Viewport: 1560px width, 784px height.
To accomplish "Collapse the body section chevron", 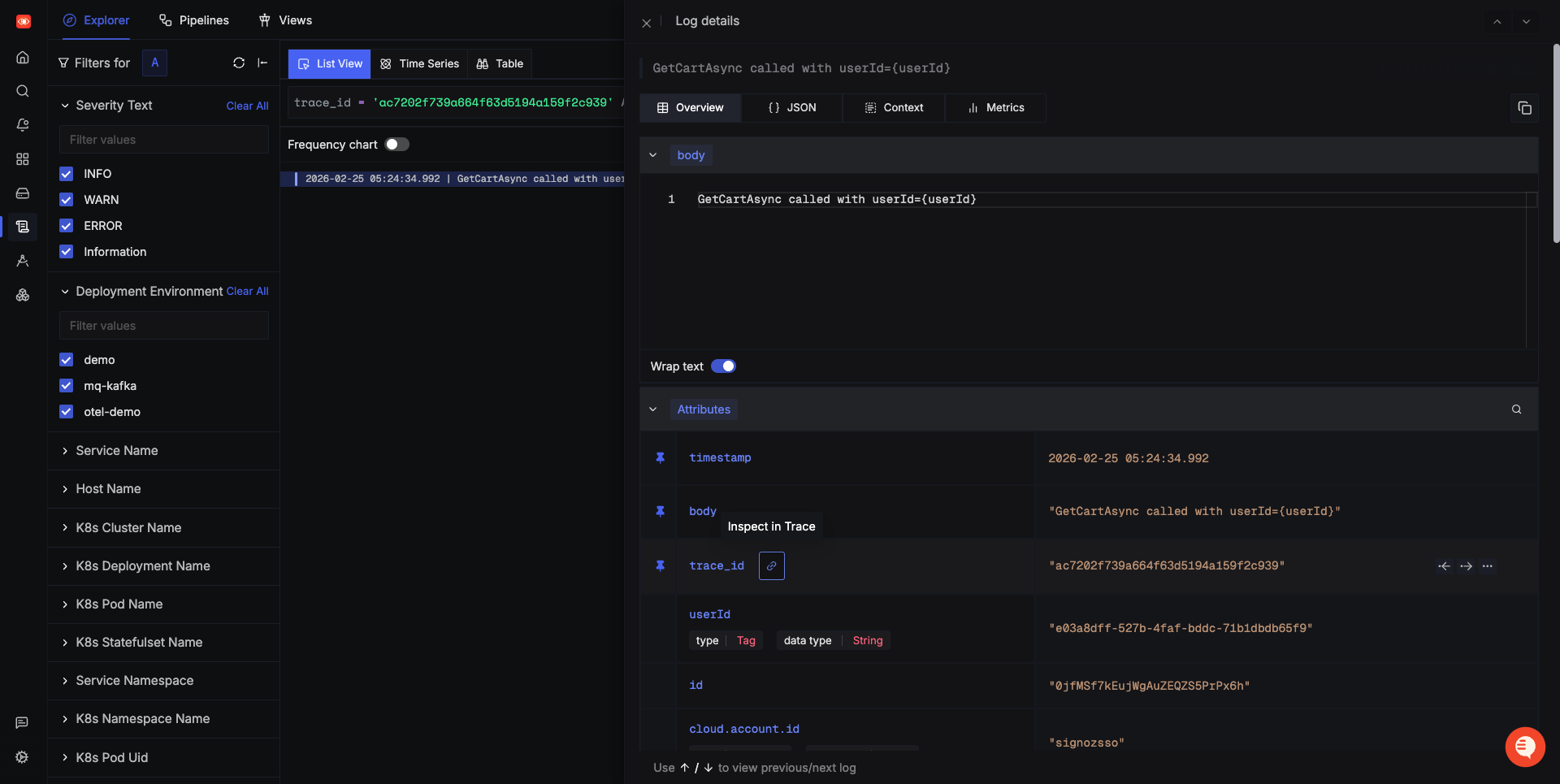I will click(652, 155).
